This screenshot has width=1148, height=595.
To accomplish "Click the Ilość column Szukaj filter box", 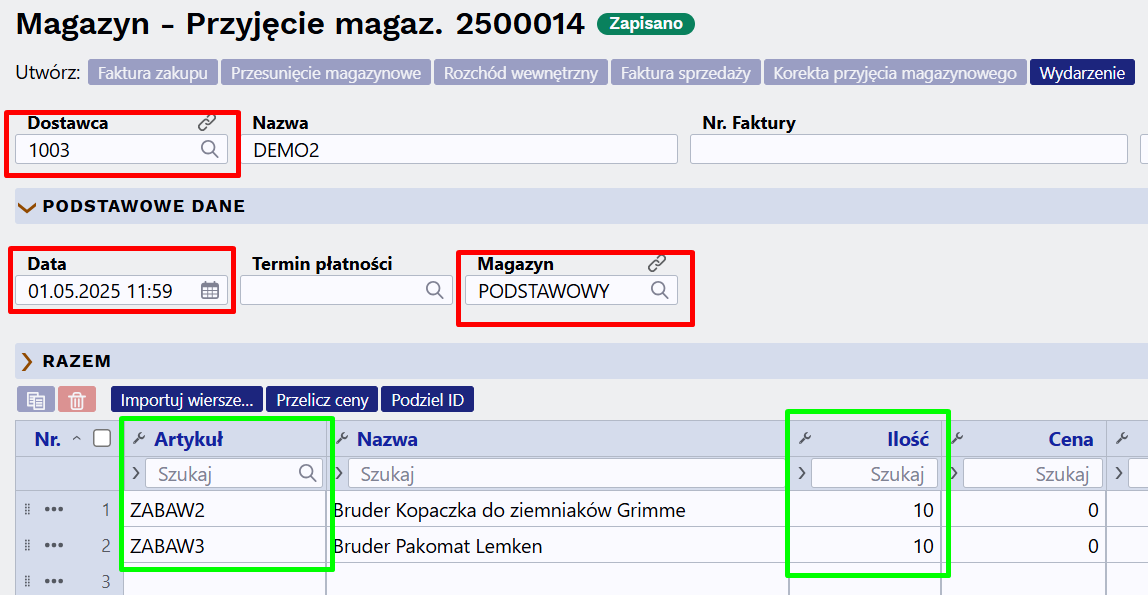I will [x=874, y=474].
